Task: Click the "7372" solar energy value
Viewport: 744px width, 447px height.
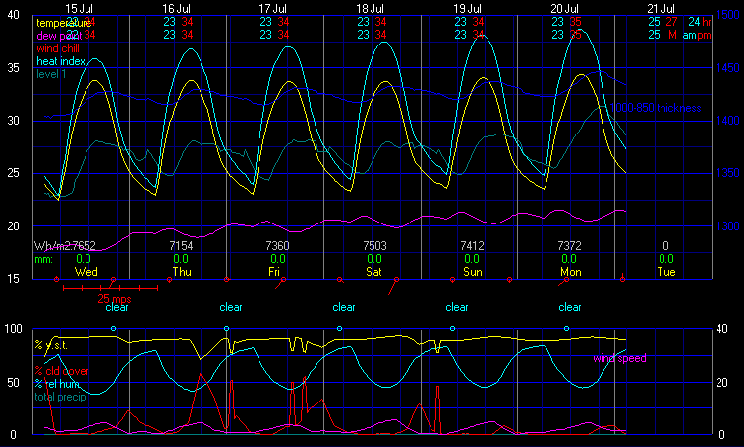Action: [x=569, y=246]
